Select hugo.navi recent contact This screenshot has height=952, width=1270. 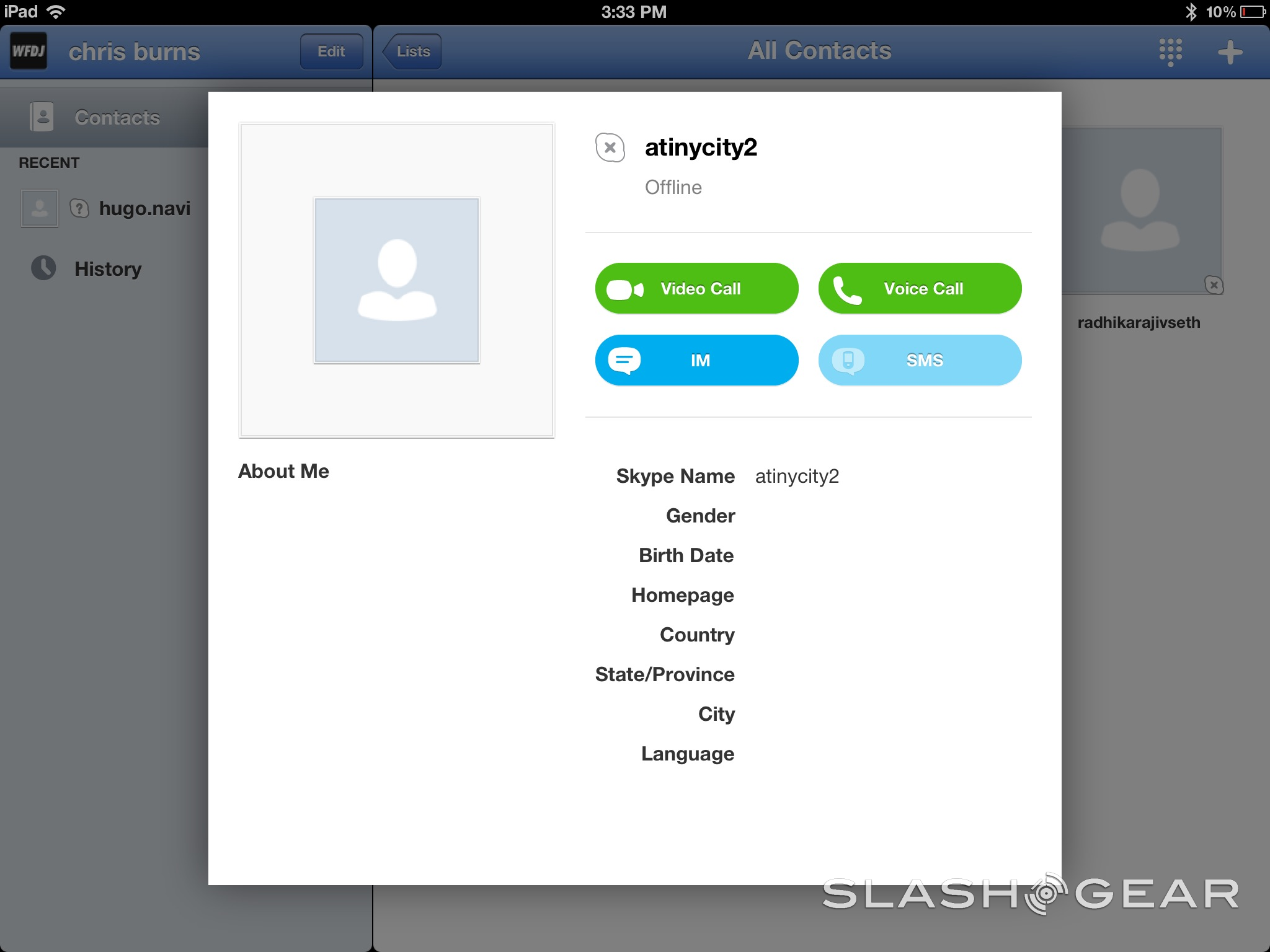pos(144,209)
